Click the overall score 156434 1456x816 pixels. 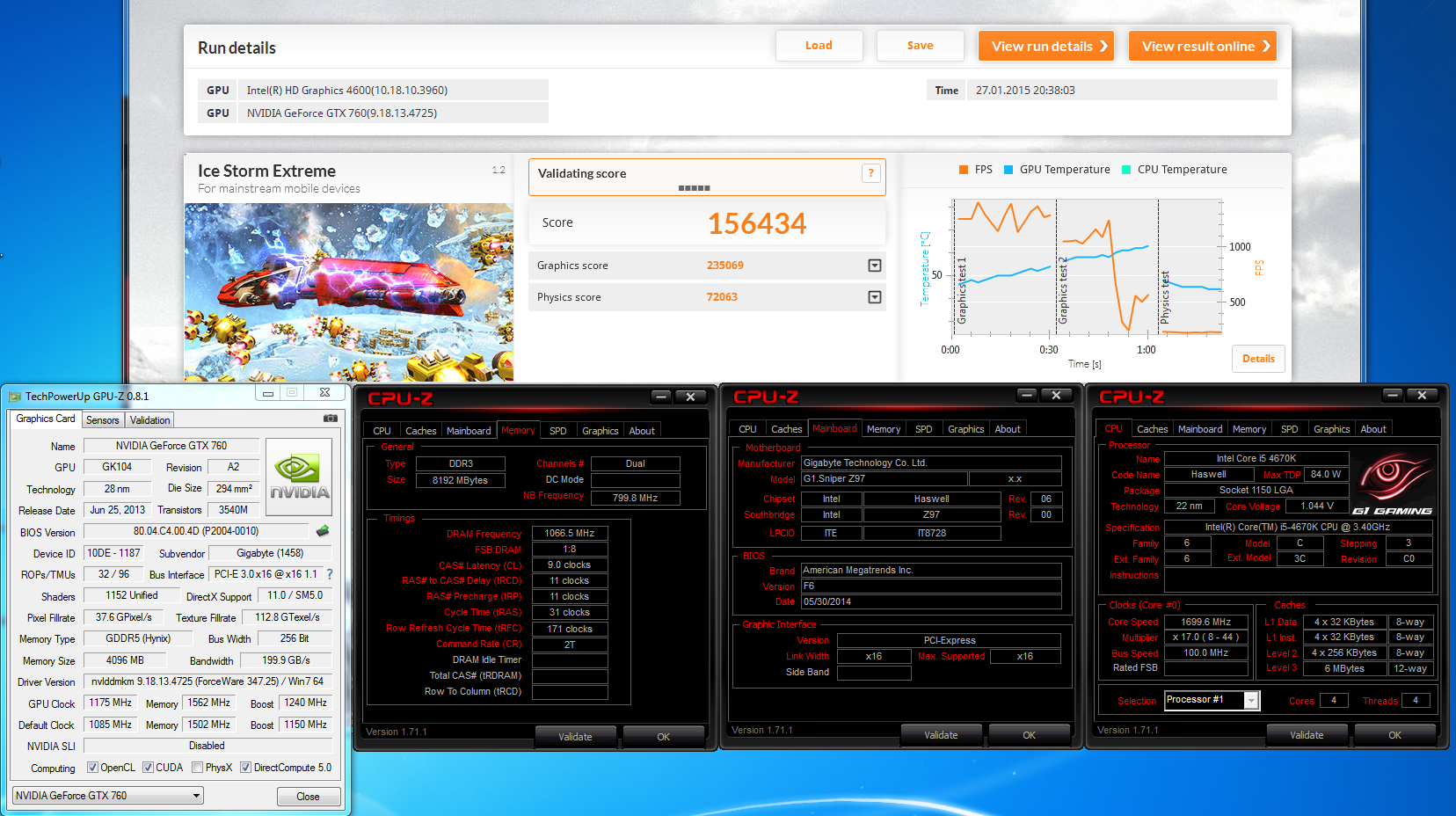(x=757, y=224)
